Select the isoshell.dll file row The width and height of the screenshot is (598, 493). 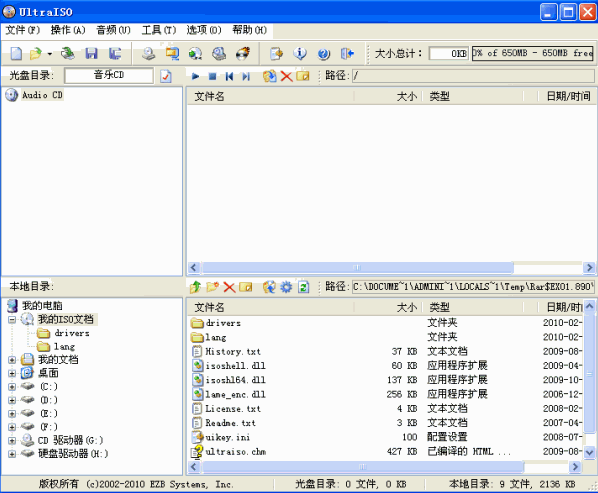385,366
